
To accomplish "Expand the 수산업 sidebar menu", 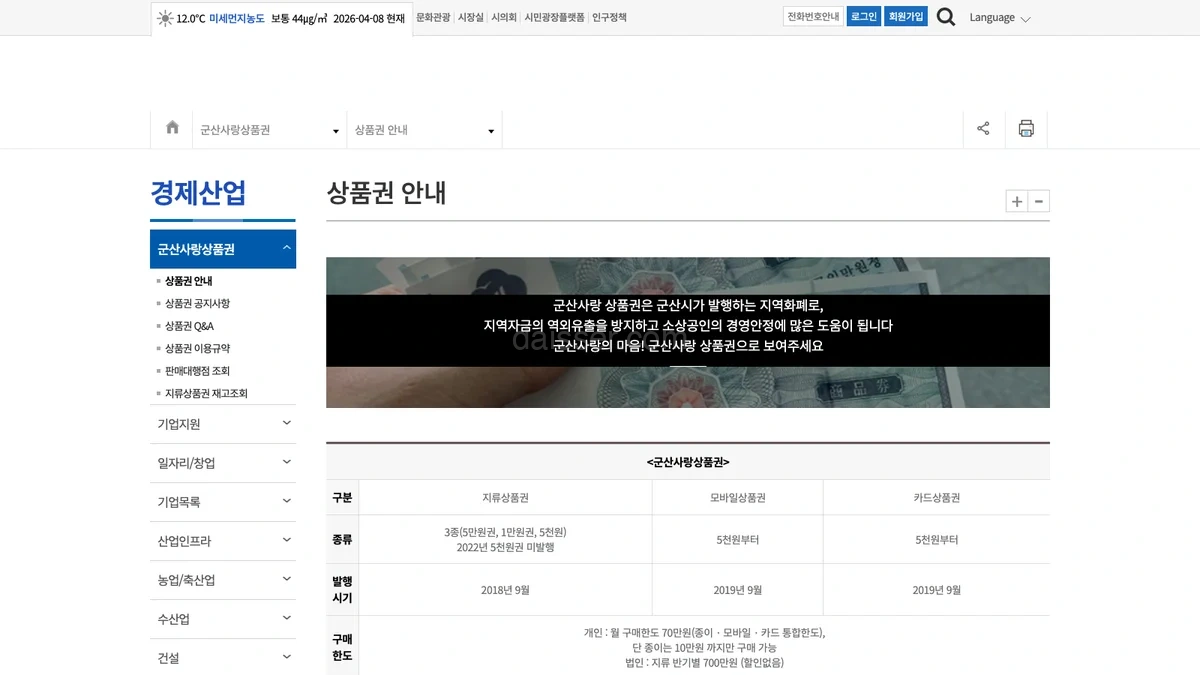I will pos(223,619).
